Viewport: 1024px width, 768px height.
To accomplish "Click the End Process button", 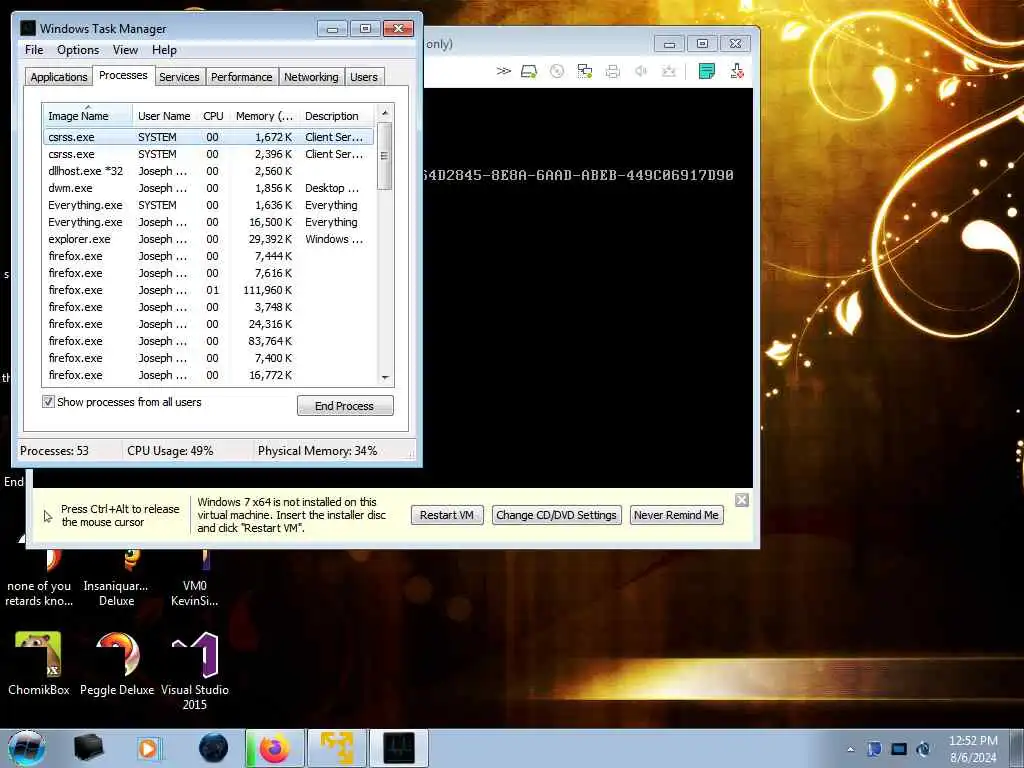I will pyautogui.click(x=345, y=406).
